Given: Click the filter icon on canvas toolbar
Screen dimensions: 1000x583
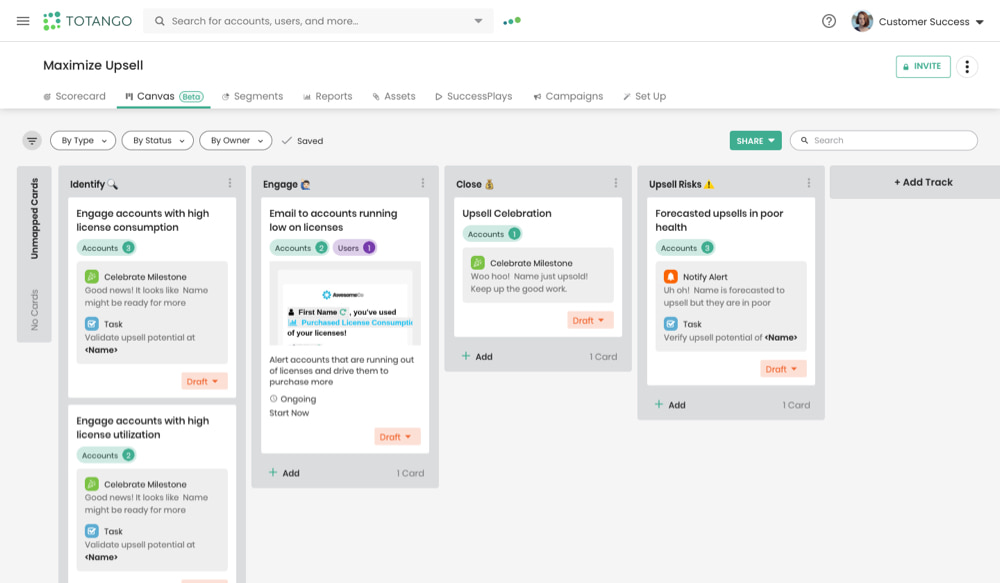Looking at the screenshot, I should tap(32, 140).
